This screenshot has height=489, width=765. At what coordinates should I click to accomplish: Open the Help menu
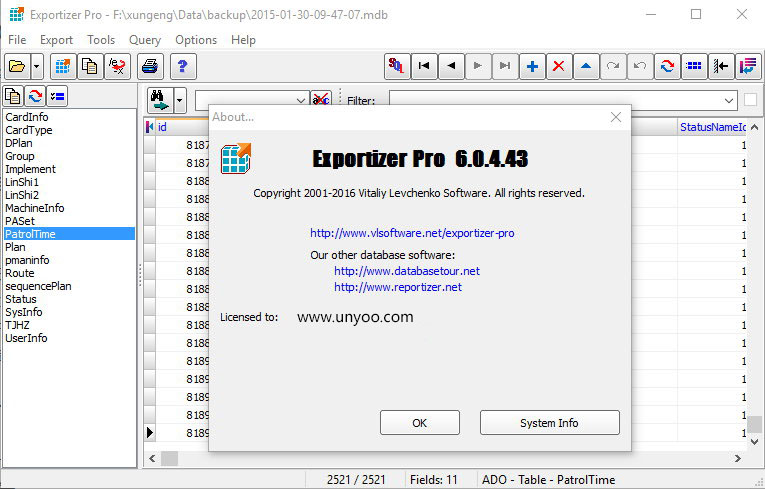(243, 40)
